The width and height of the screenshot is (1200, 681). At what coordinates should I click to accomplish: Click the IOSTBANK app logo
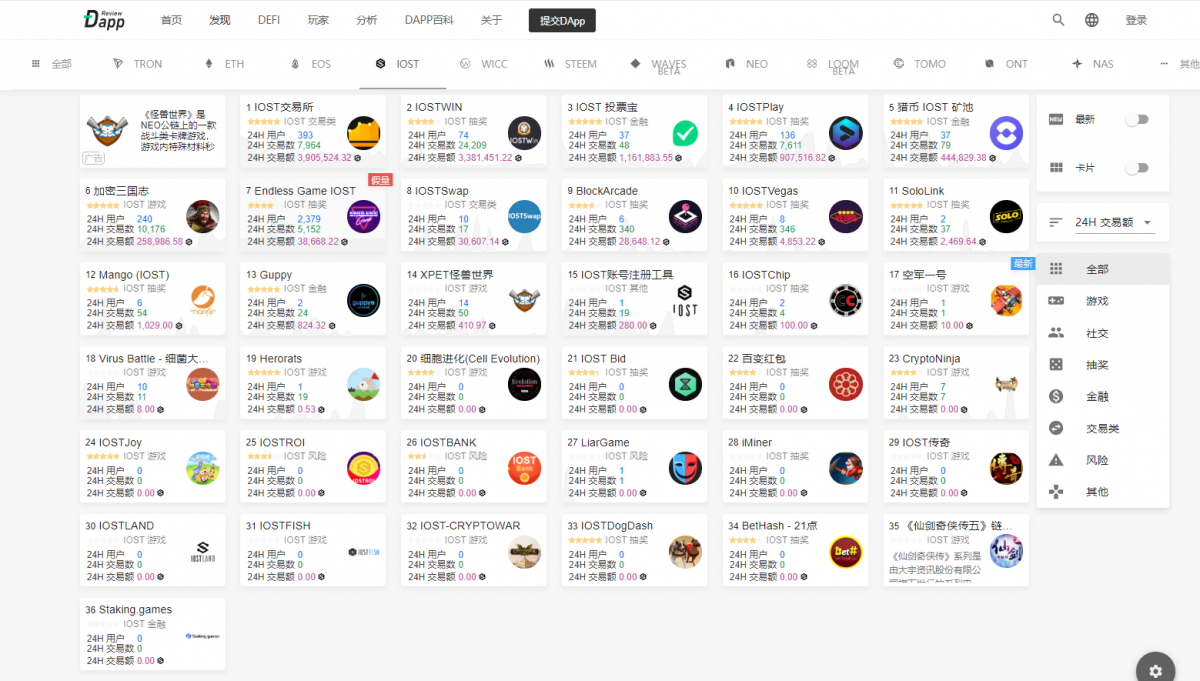pyautogui.click(x=524, y=468)
